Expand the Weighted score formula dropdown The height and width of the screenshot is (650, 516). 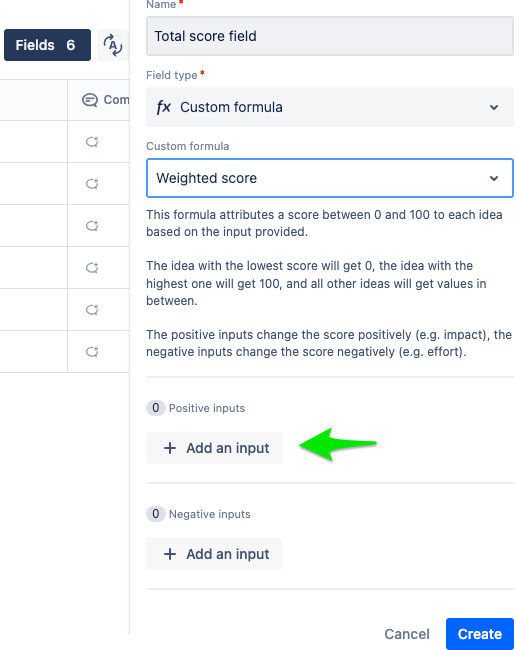click(330, 178)
